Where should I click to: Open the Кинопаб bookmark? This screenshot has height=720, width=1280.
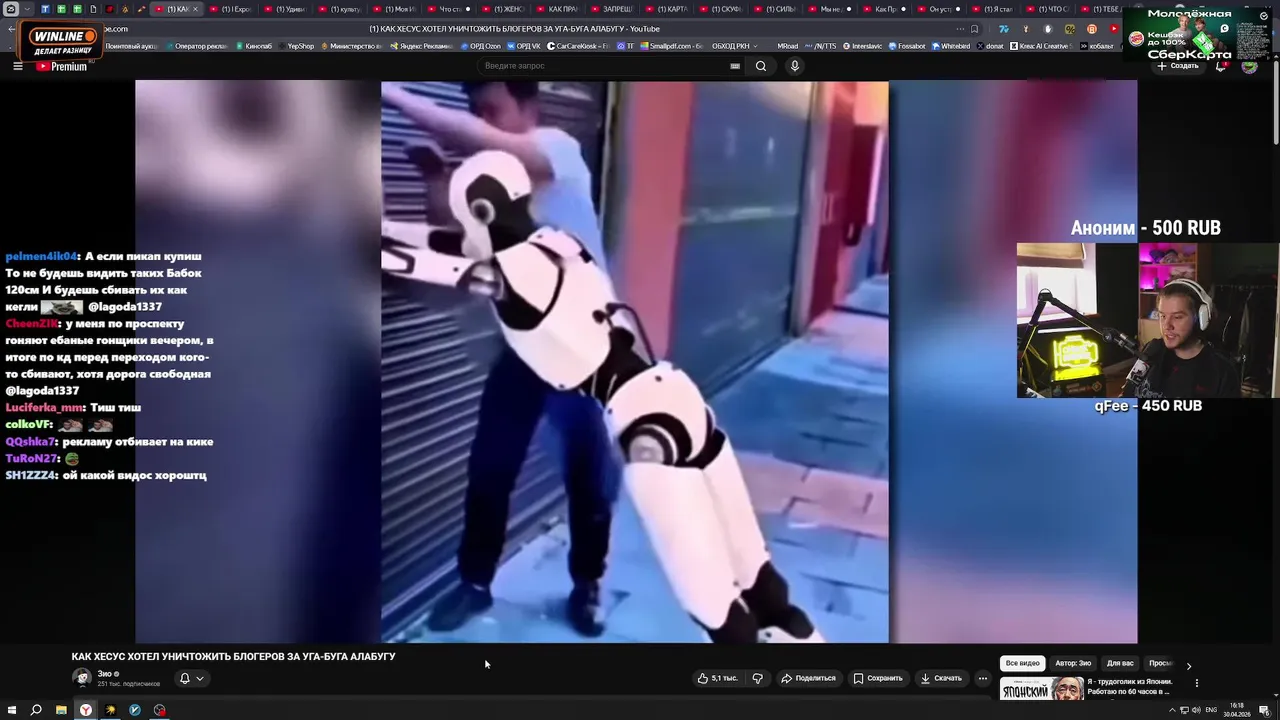tap(253, 46)
